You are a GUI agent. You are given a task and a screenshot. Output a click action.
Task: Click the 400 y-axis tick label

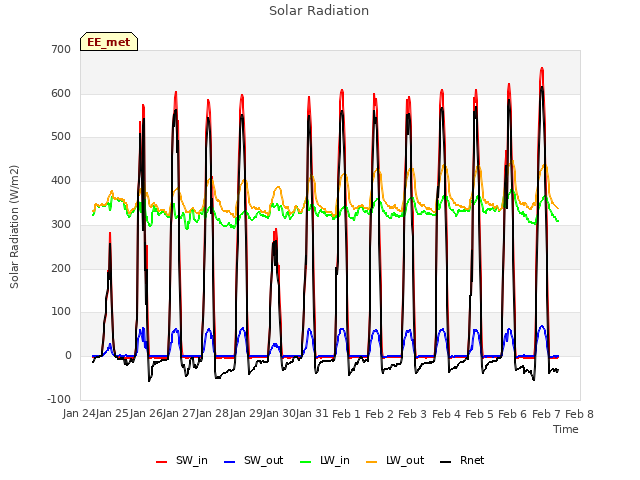click(61, 180)
